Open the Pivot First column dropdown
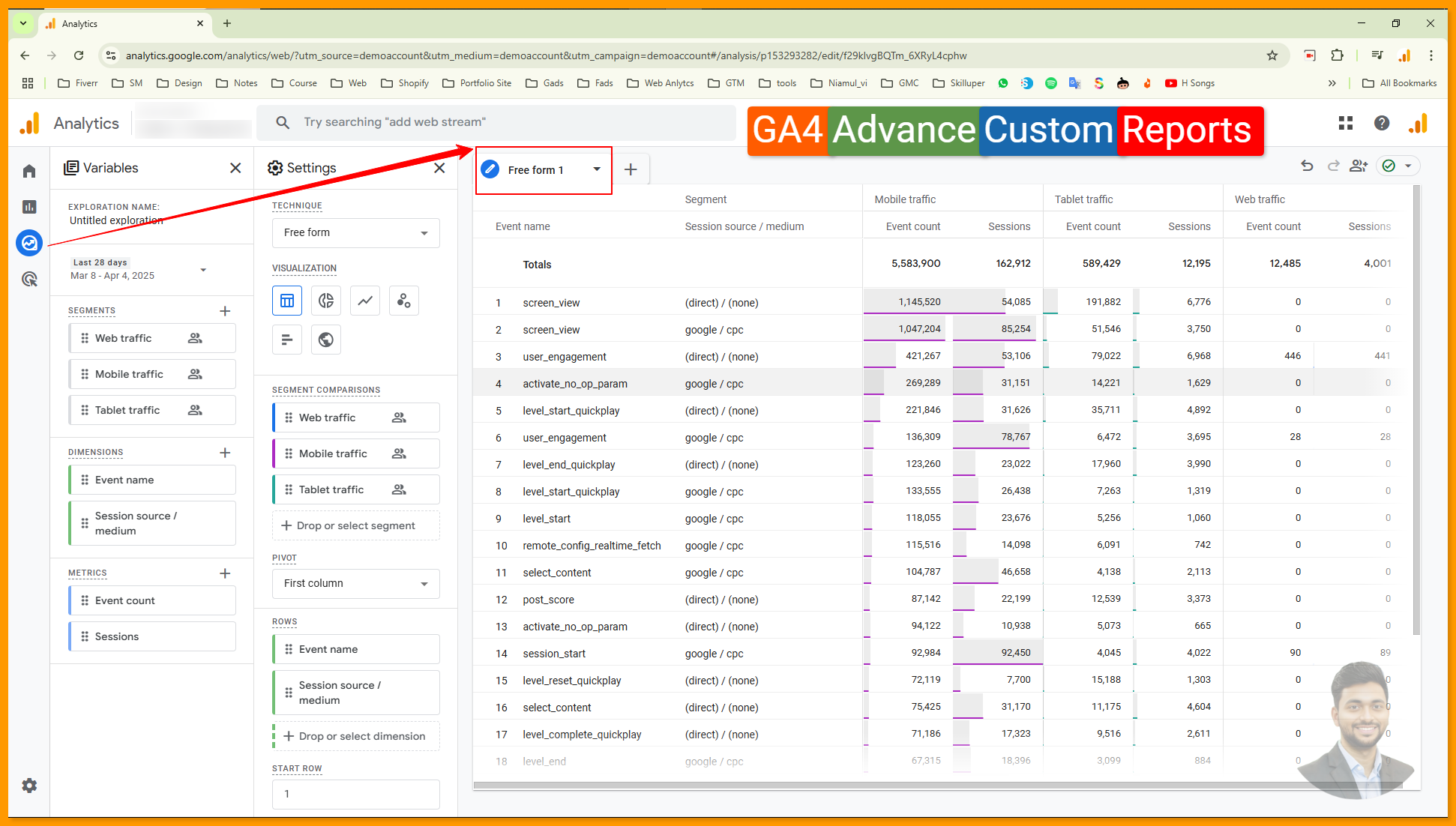The width and height of the screenshot is (1456, 826). (355, 584)
